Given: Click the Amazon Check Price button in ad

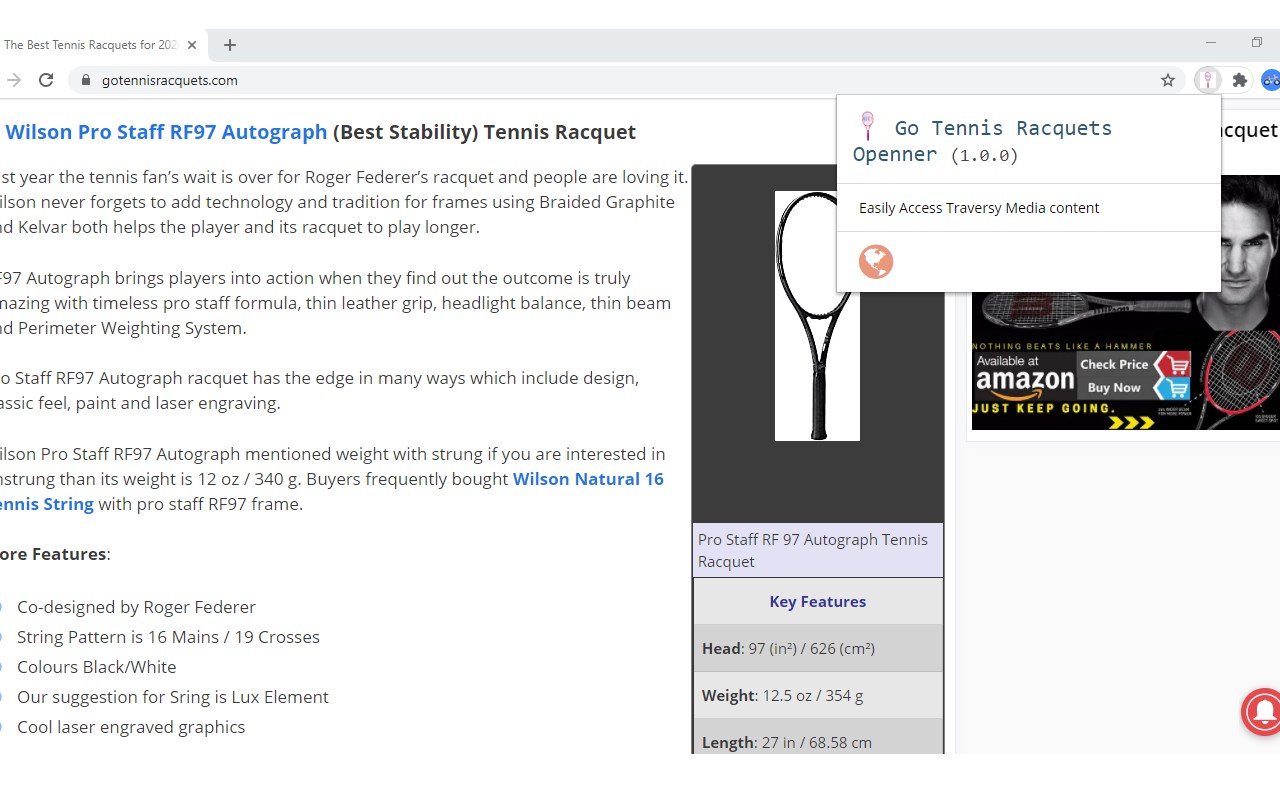Looking at the screenshot, I should (1134, 364).
